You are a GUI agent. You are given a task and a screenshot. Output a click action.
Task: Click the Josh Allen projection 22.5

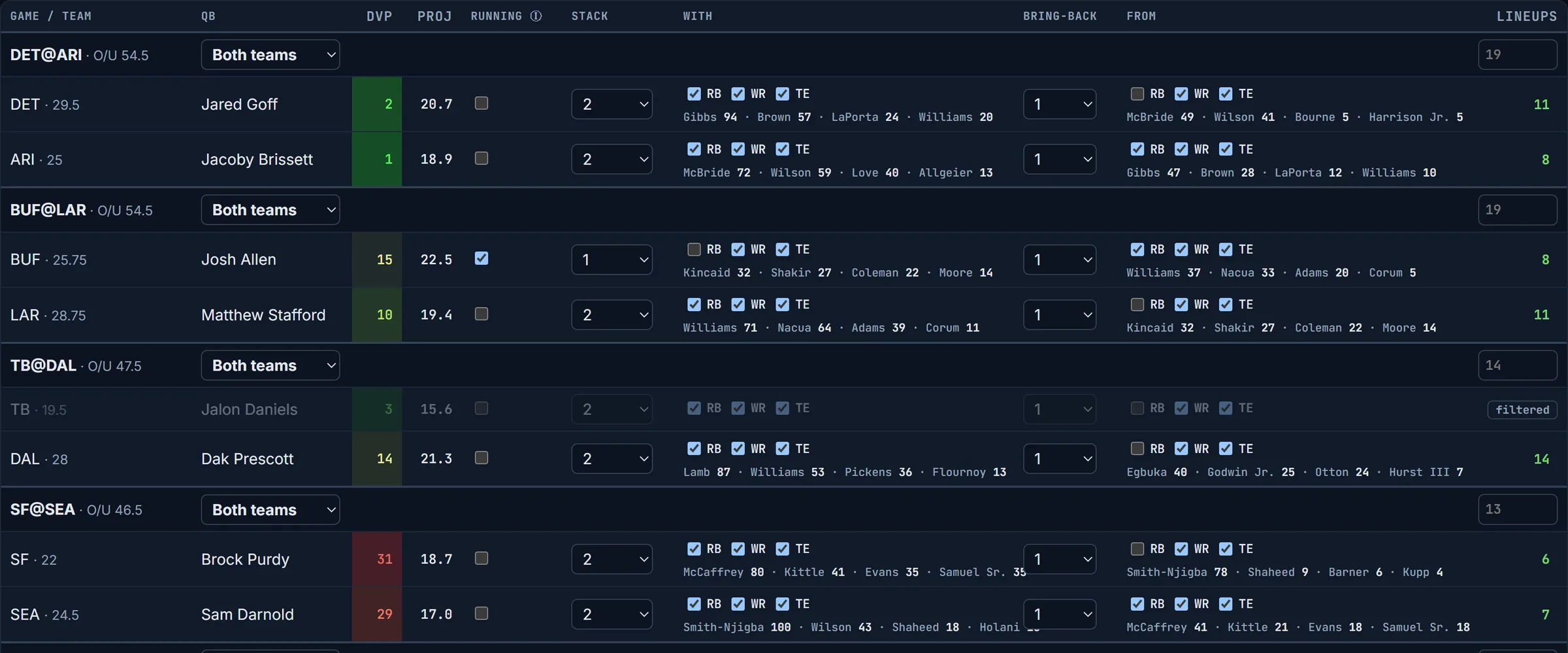pyautogui.click(x=436, y=260)
